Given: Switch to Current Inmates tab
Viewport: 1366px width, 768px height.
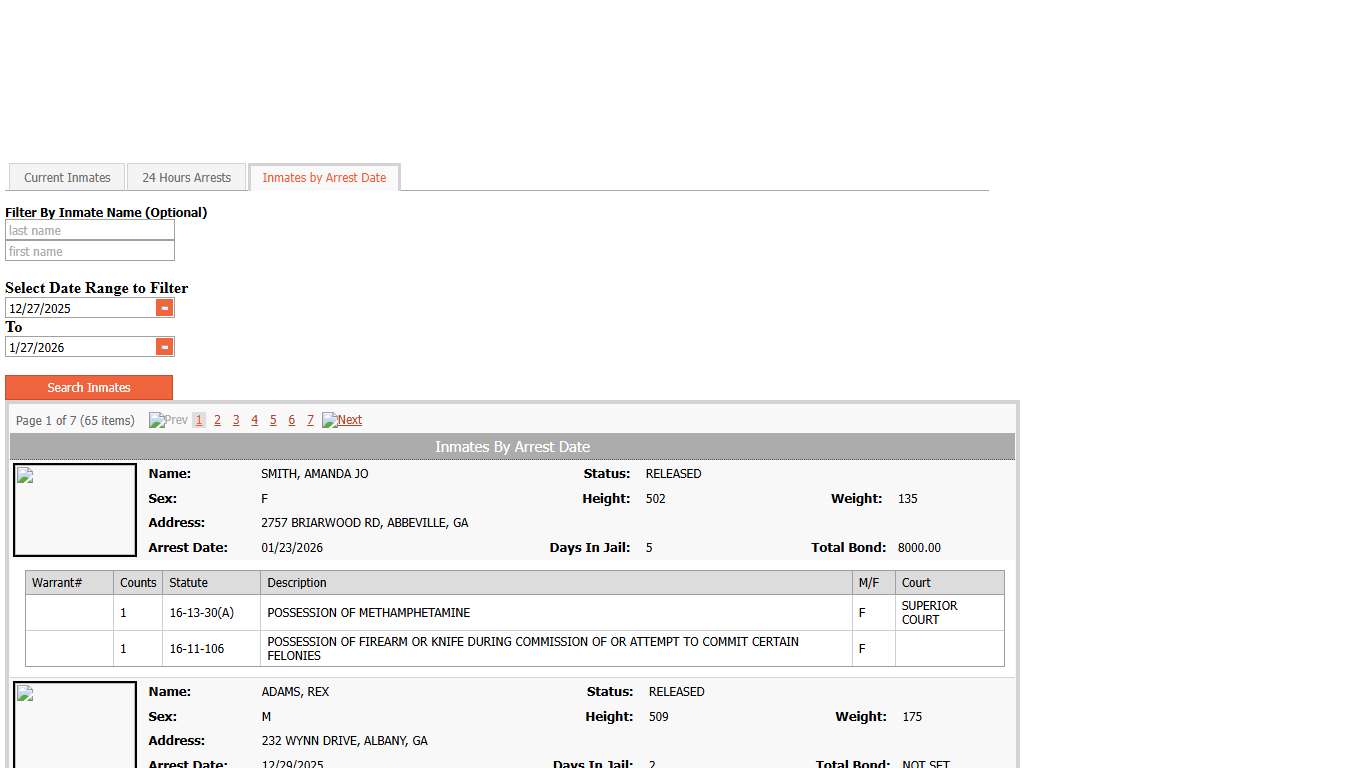Looking at the screenshot, I should coord(67,178).
